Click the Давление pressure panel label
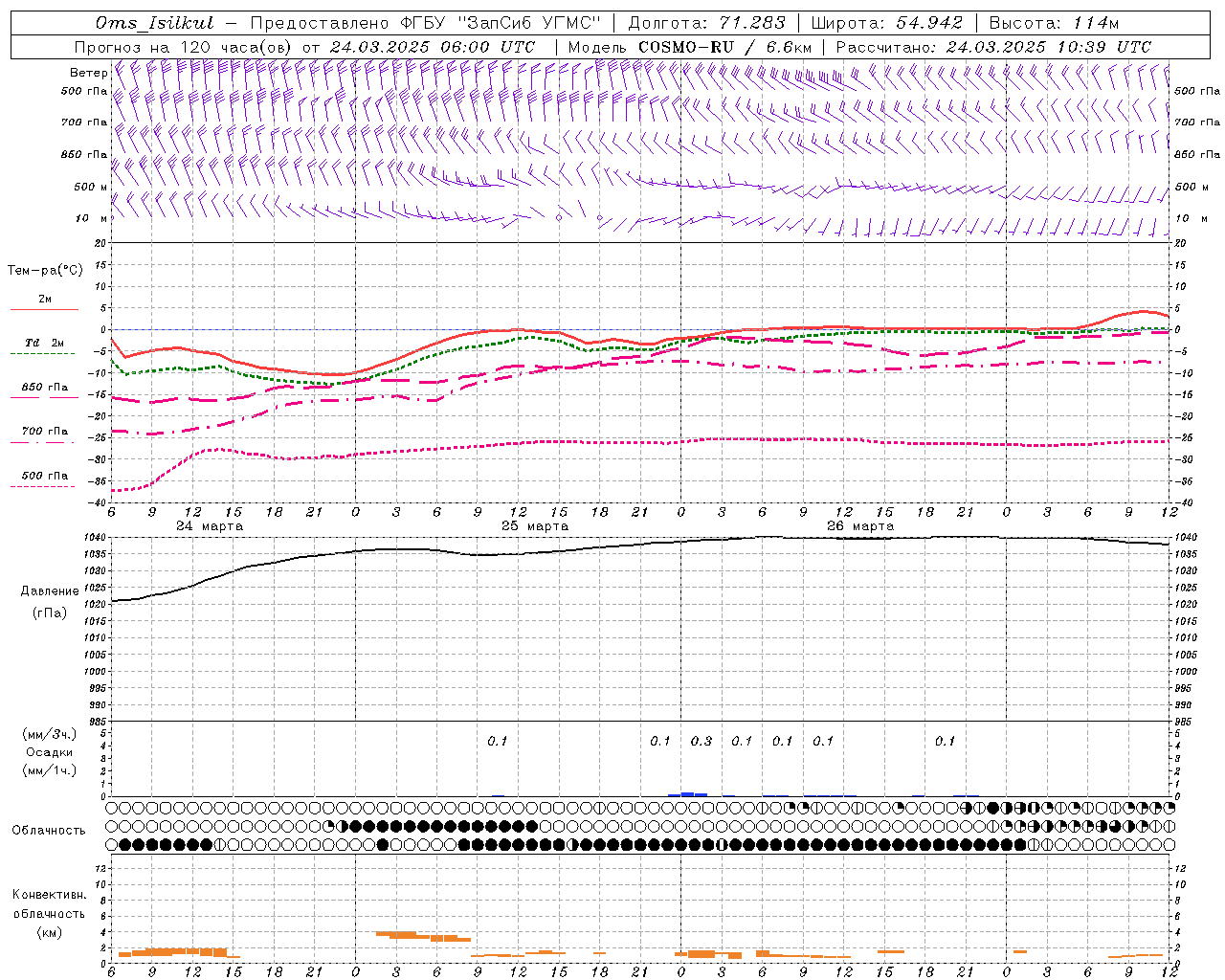Screen dimensions: 1225x980 50,591
